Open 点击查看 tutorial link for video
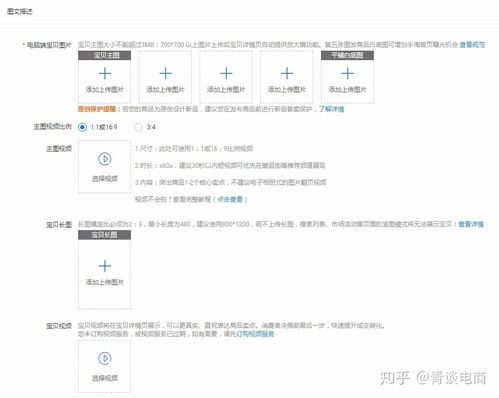Viewport: 499px width, 398px height. [230, 199]
